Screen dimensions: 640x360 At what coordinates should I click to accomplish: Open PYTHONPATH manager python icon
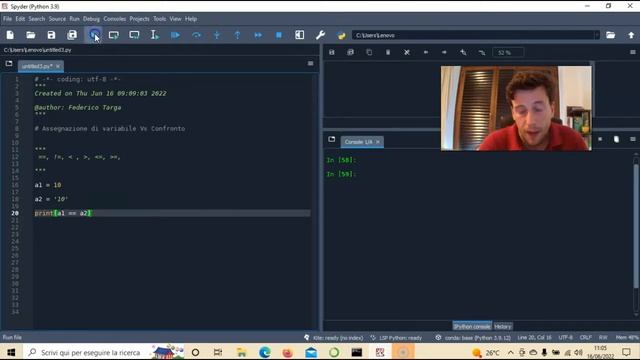(341, 35)
